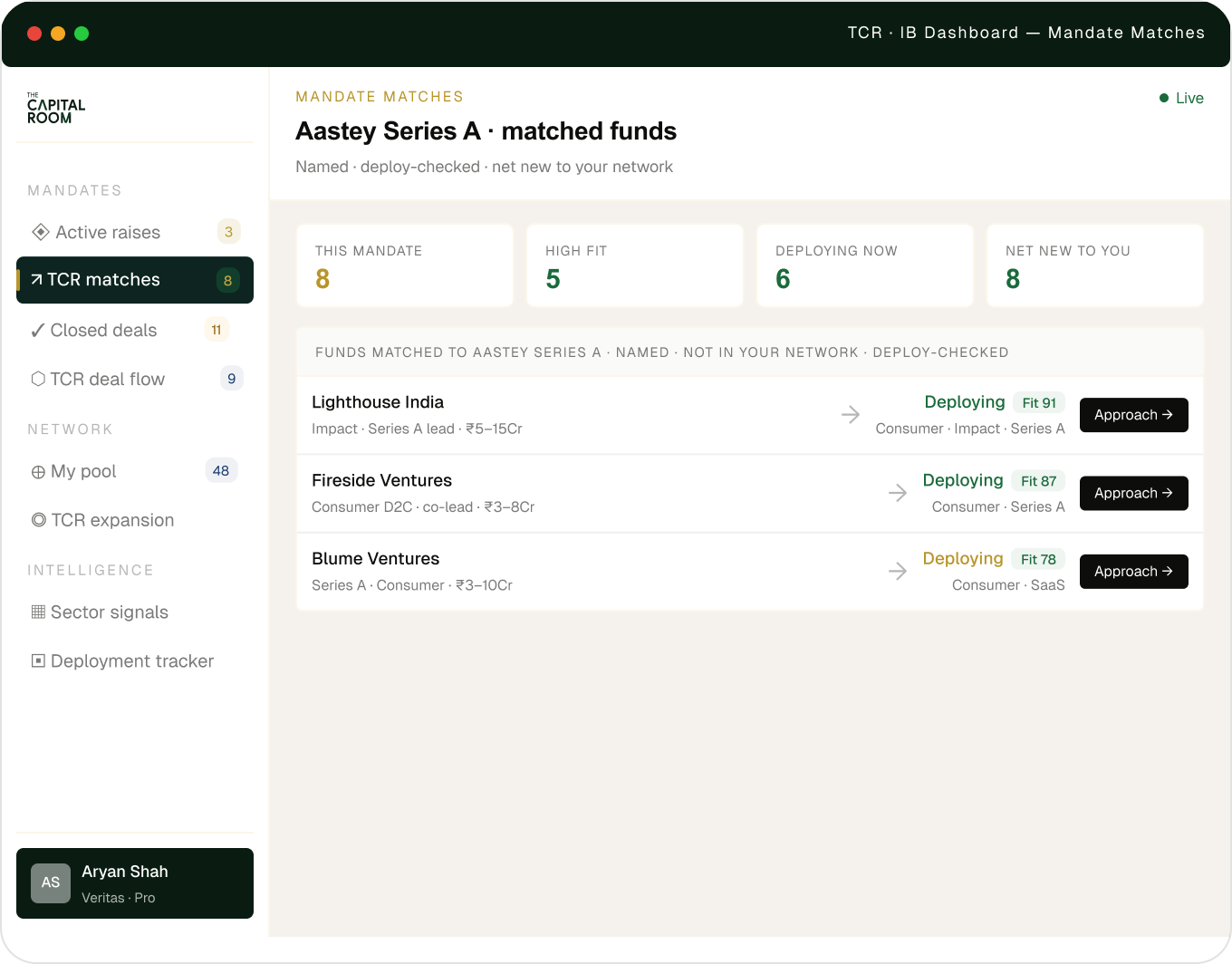The width and height of the screenshot is (1232, 964).
Task: Click the arrow icon in Fireside Ventures row
Action: click(x=898, y=493)
